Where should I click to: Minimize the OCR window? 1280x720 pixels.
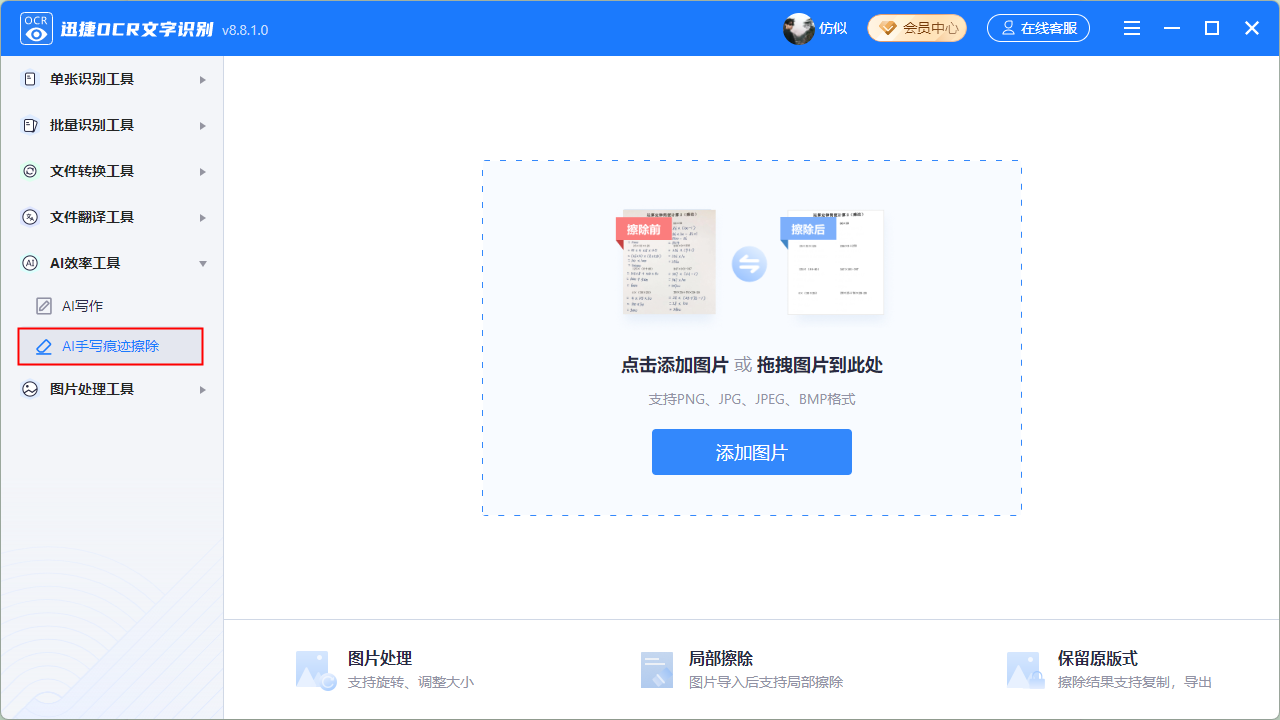coord(1172,28)
